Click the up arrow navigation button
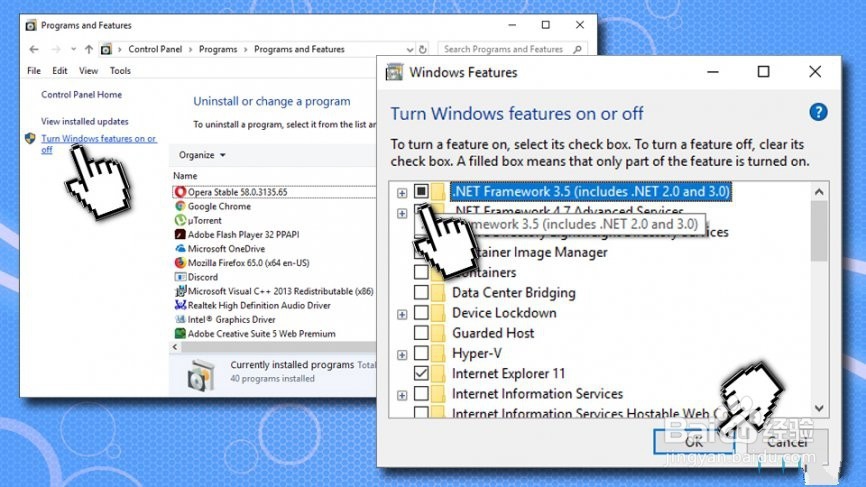The image size is (866, 487). tap(88, 49)
